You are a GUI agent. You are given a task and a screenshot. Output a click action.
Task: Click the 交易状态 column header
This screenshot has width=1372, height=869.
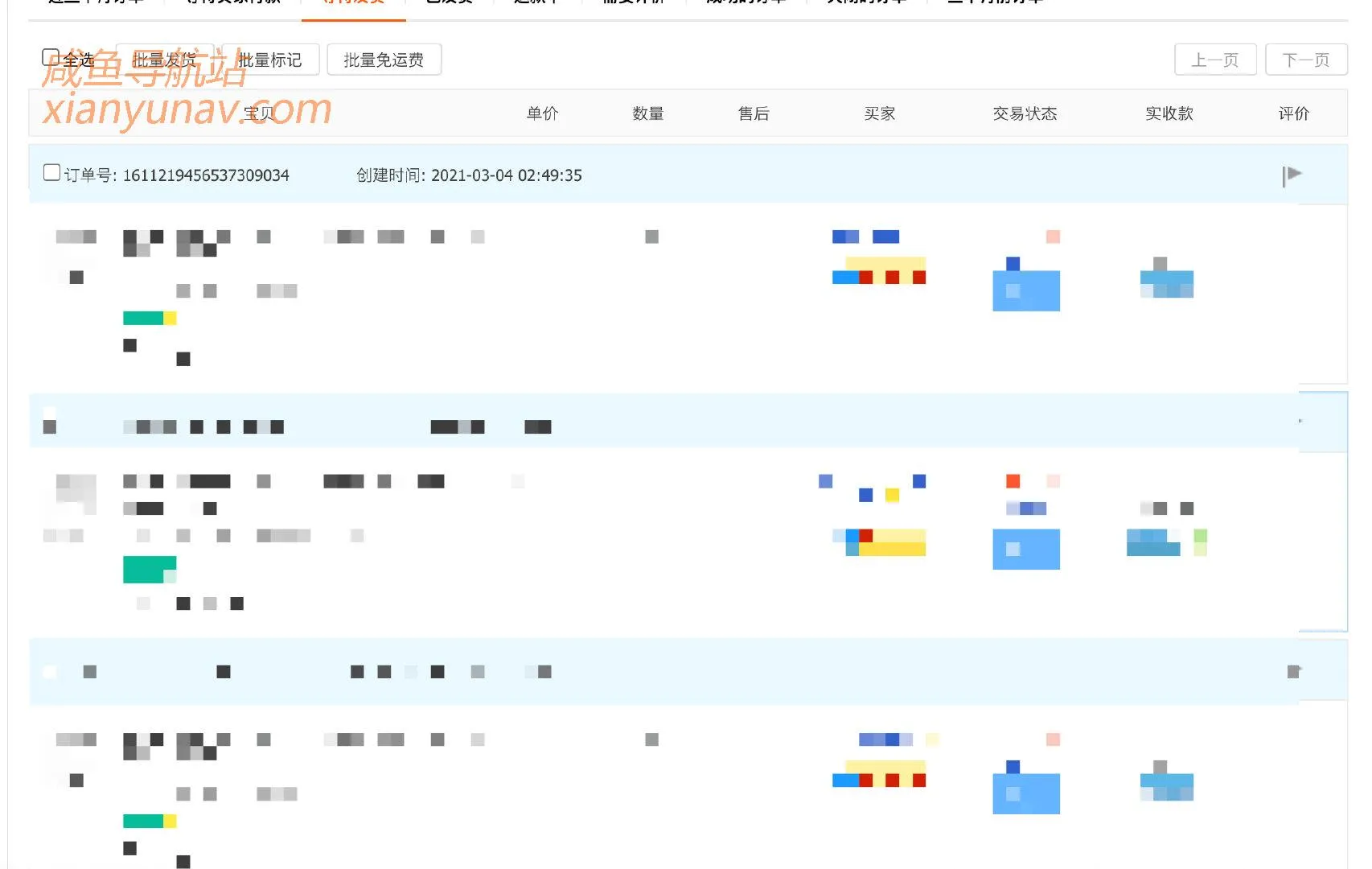pyautogui.click(x=1025, y=113)
